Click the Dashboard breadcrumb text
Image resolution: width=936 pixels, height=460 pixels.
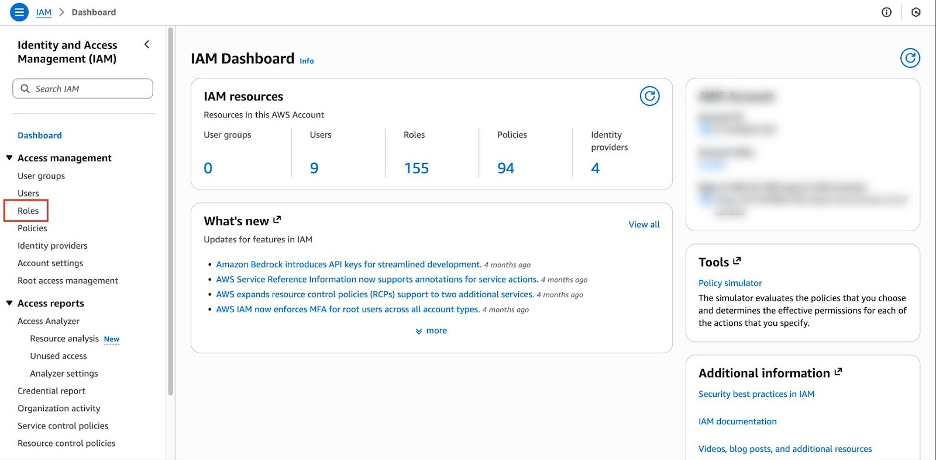point(94,12)
